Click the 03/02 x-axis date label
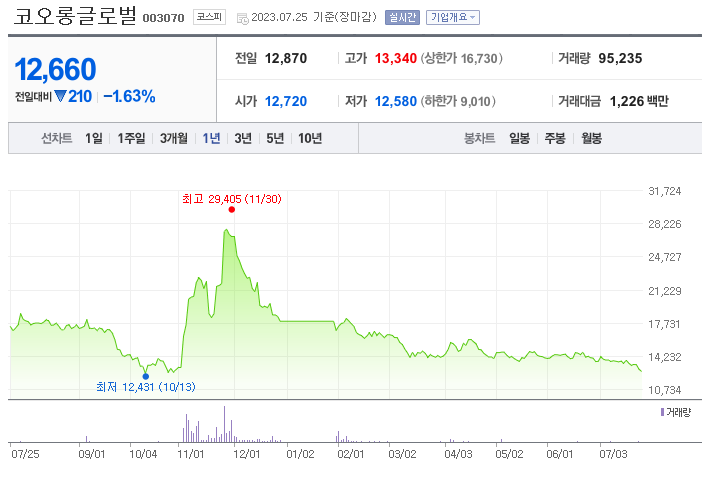702x481 pixels. click(402, 454)
